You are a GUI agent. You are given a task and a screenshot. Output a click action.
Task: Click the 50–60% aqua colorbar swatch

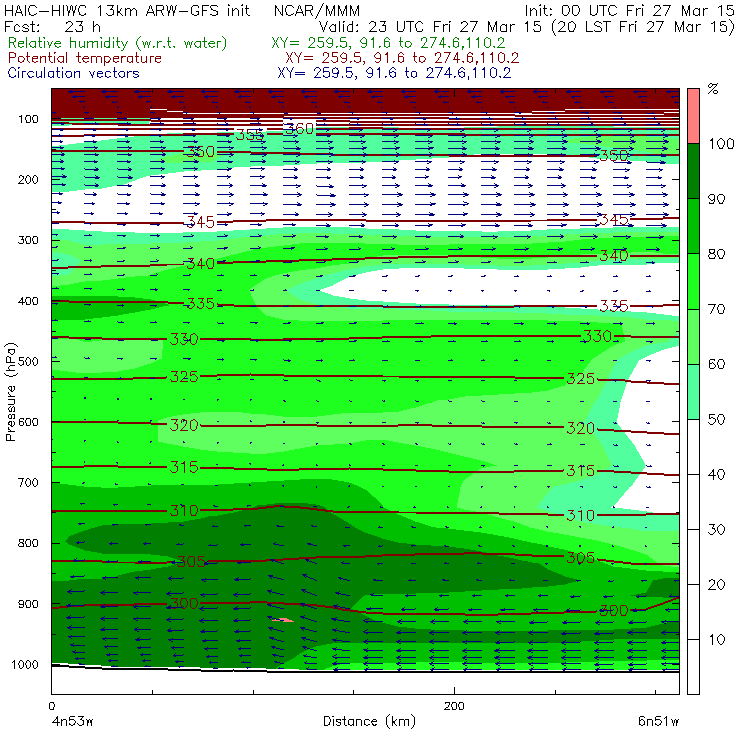click(x=693, y=392)
